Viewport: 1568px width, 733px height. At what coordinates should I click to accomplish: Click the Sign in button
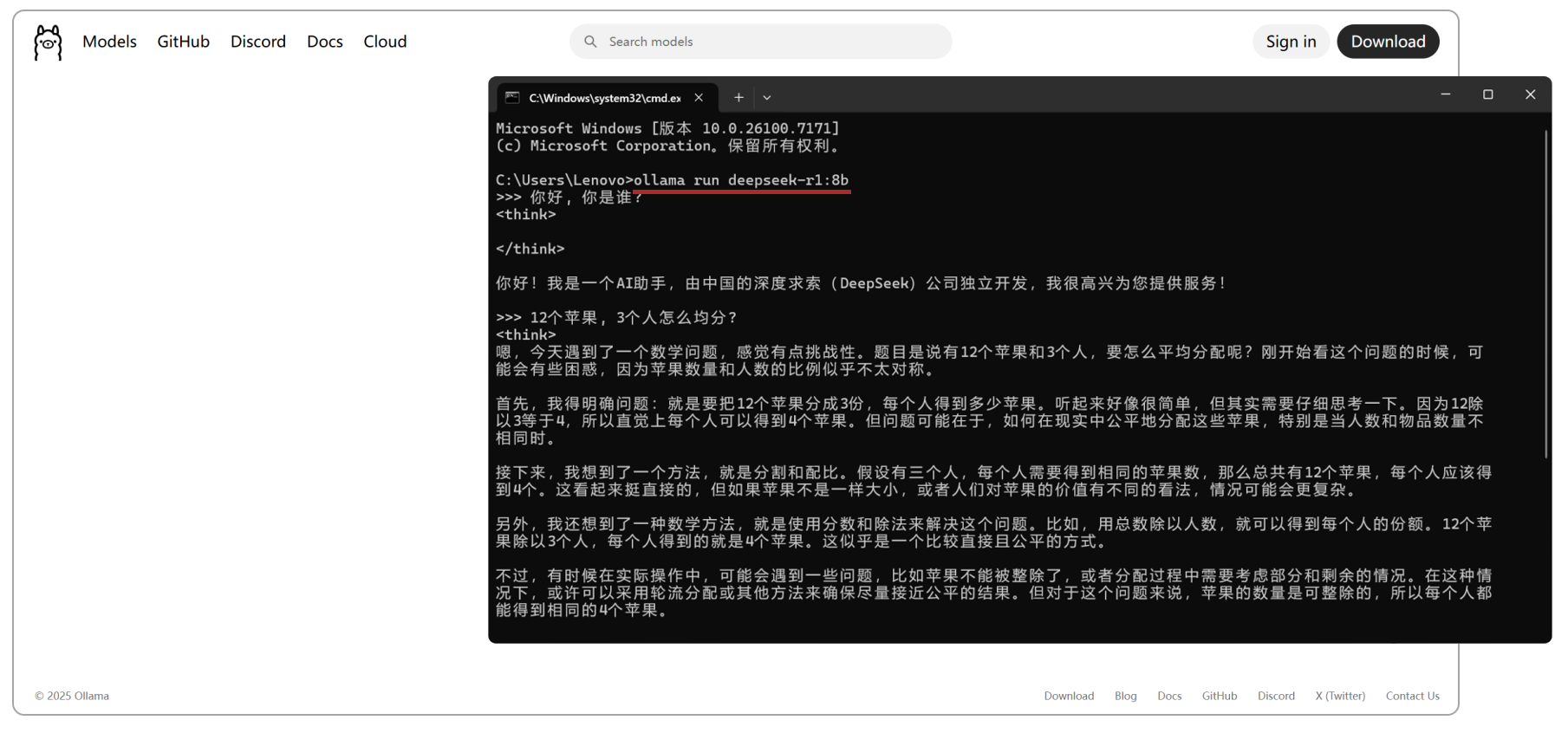coord(1291,42)
